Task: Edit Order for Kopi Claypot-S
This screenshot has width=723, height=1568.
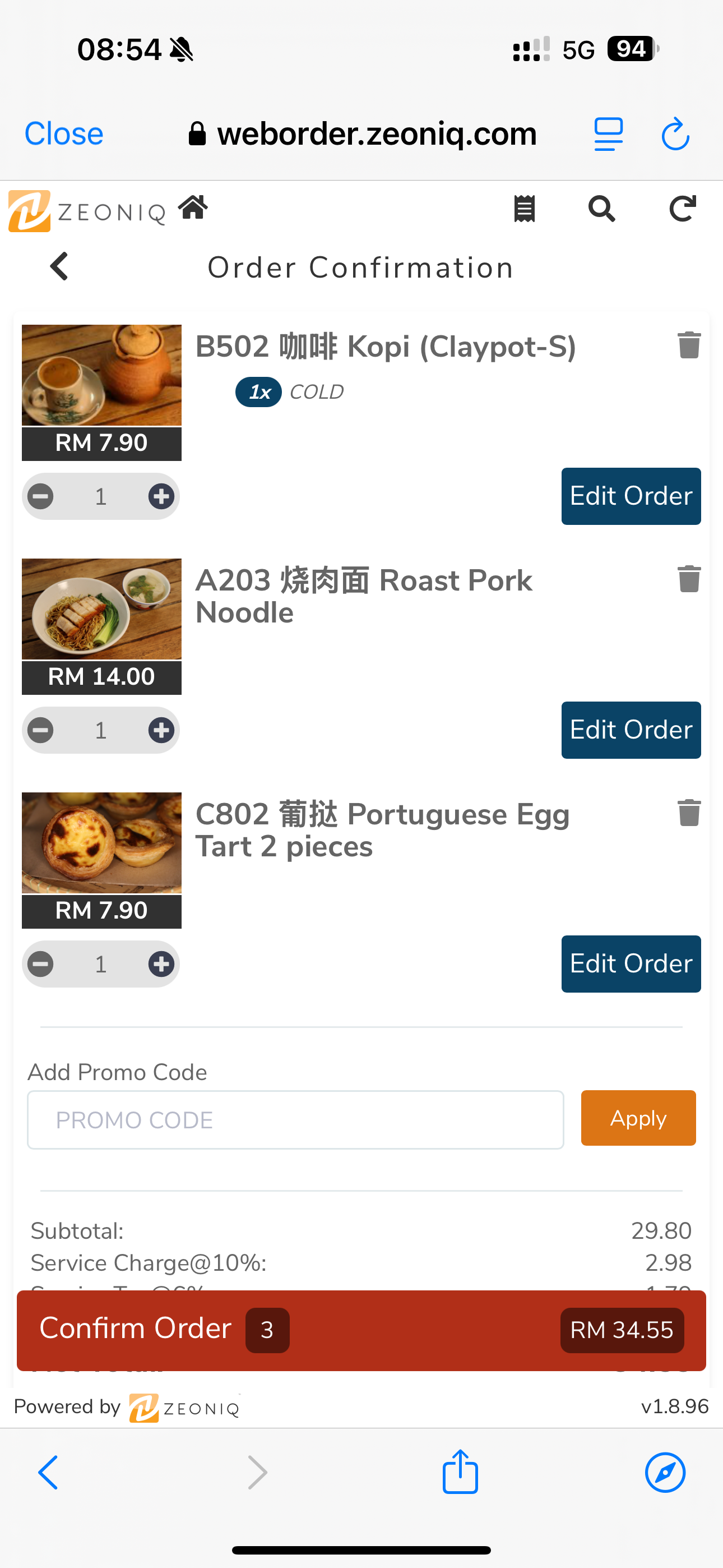Action: pyautogui.click(x=631, y=496)
